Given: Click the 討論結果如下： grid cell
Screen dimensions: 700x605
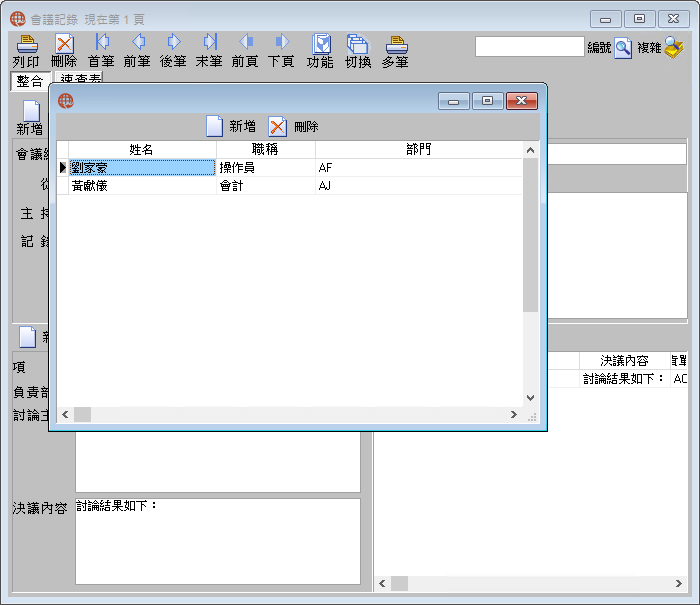Looking at the screenshot, I should 624,379.
